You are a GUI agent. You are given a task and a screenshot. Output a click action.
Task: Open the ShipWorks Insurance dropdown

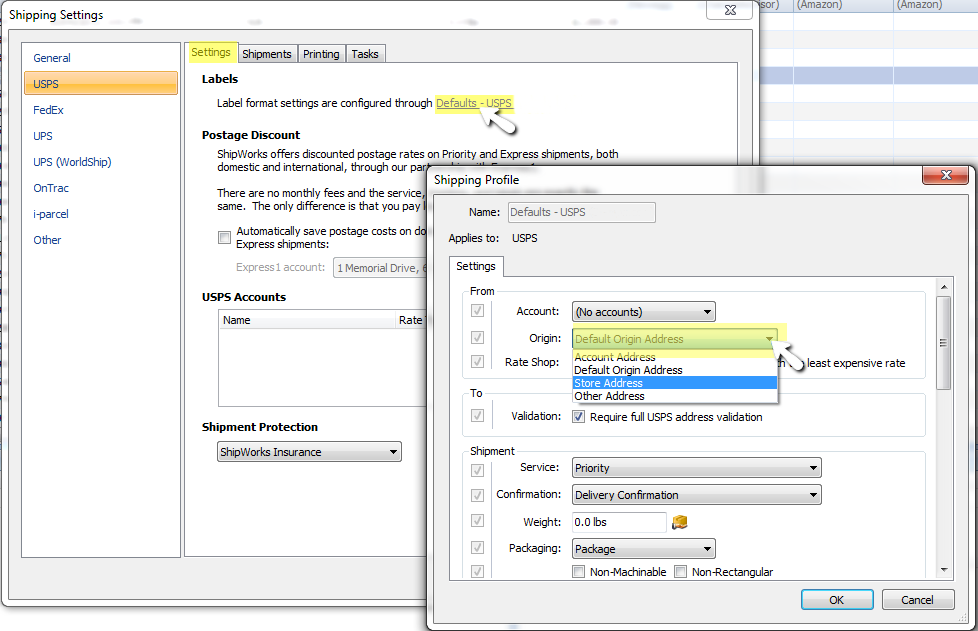click(x=309, y=451)
